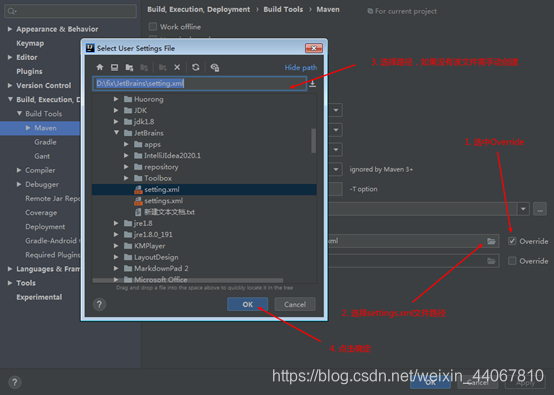The image size is (554, 395).
Task: Browse for user settings file folder icon
Action: 491,241
